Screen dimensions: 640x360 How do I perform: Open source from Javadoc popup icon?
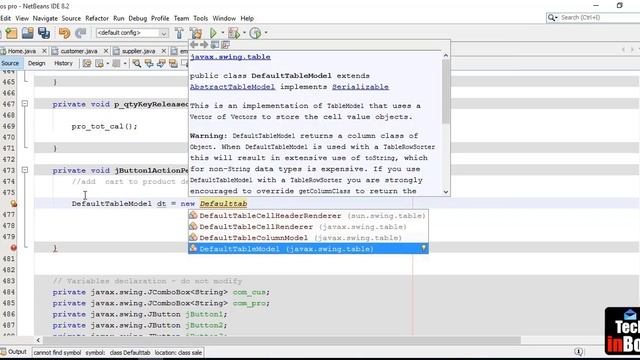pos(225,44)
